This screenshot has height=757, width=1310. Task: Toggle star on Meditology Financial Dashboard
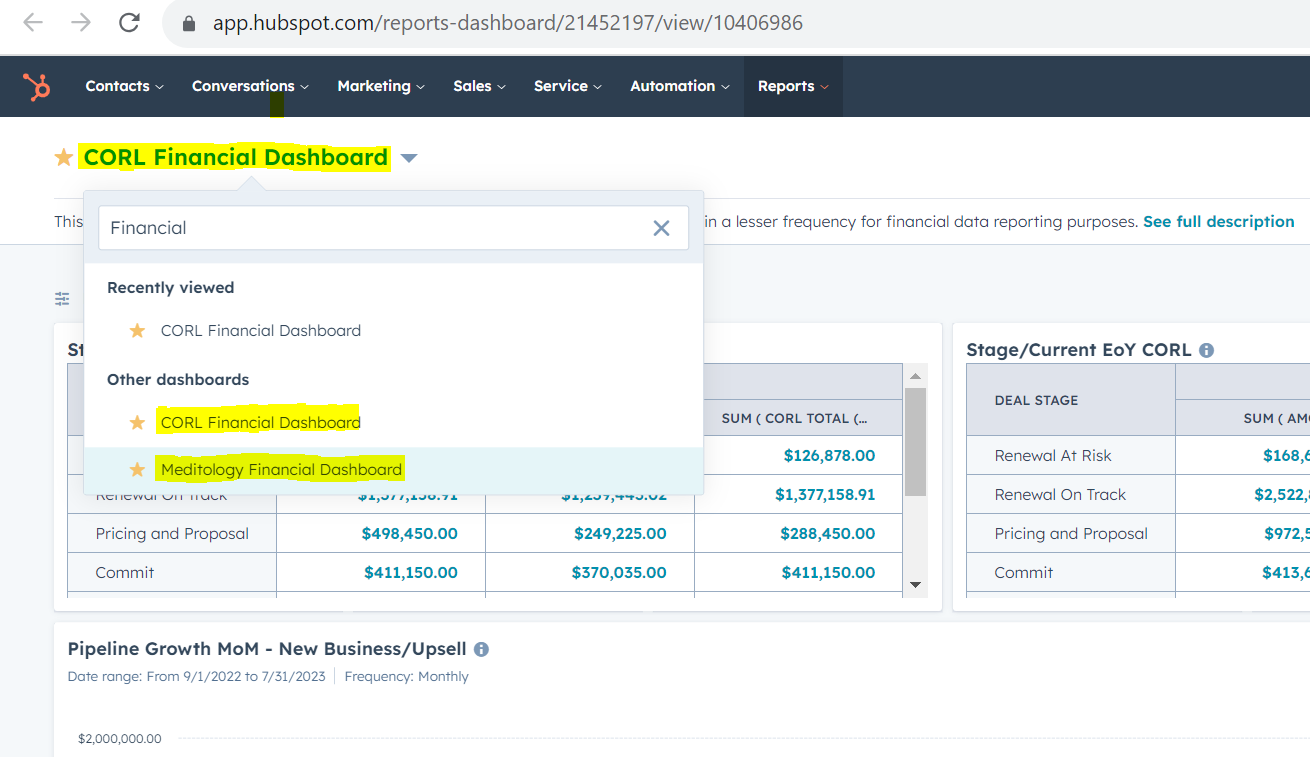[x=137, y=470]
